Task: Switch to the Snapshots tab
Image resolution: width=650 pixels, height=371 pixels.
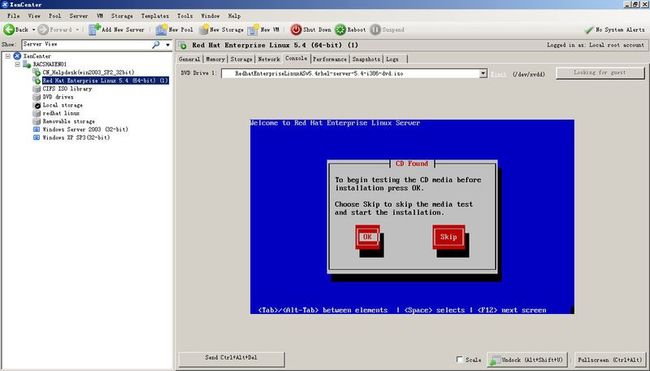Action: (366, 59)
